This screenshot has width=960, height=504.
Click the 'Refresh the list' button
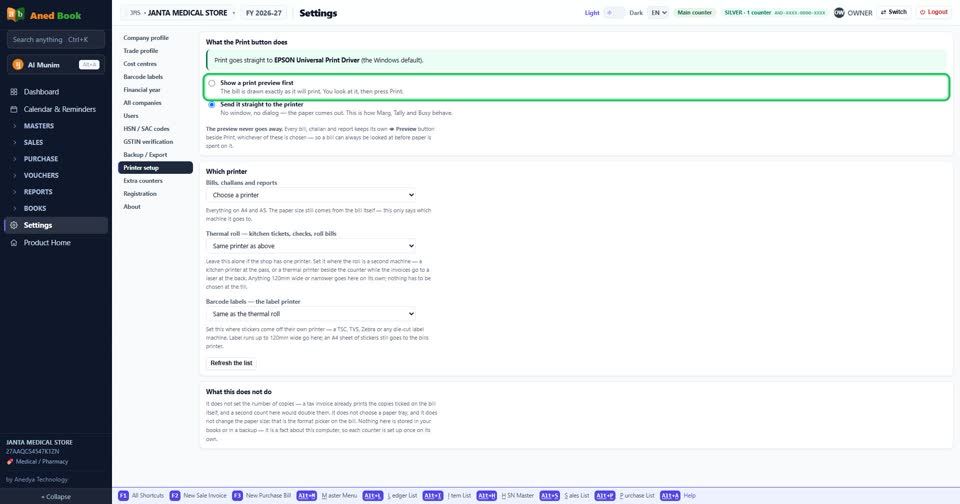(x=231, y=363)
